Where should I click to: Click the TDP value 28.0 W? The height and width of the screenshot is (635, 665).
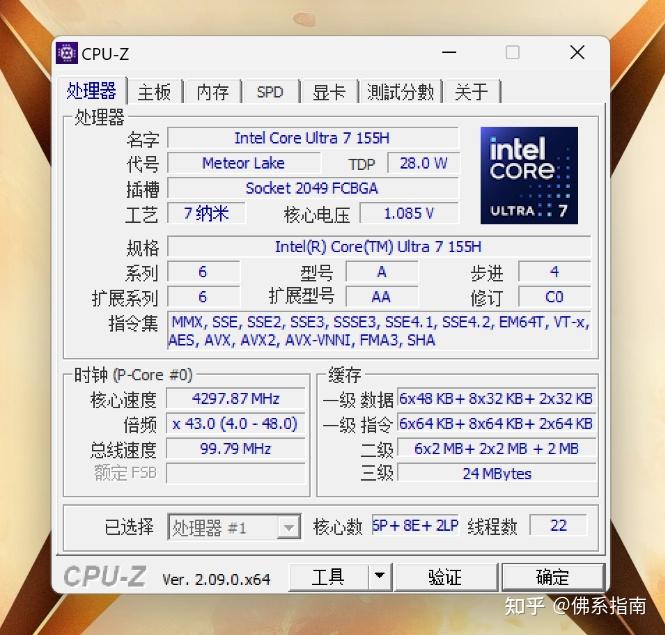pyautogui.click(x=423, y=163)
